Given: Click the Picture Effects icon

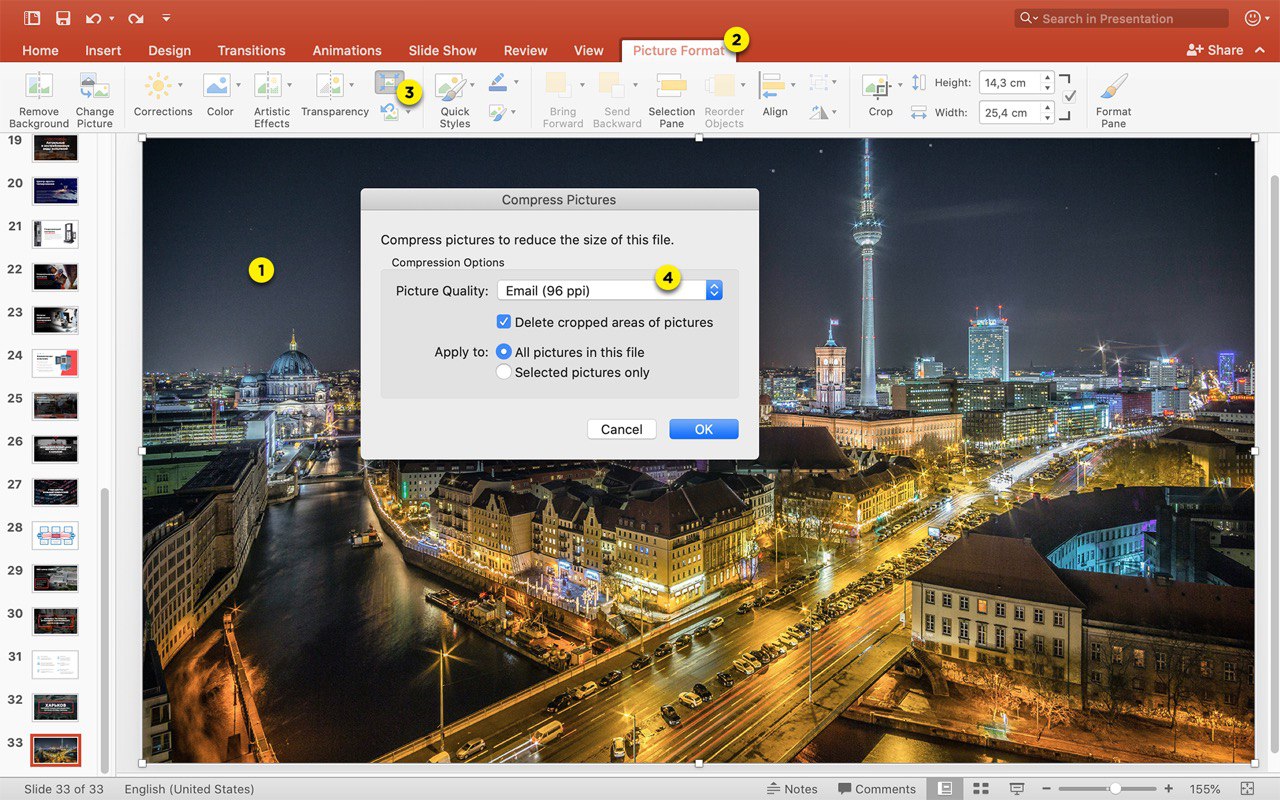Looking at the screenshot, I should point(498,113).
